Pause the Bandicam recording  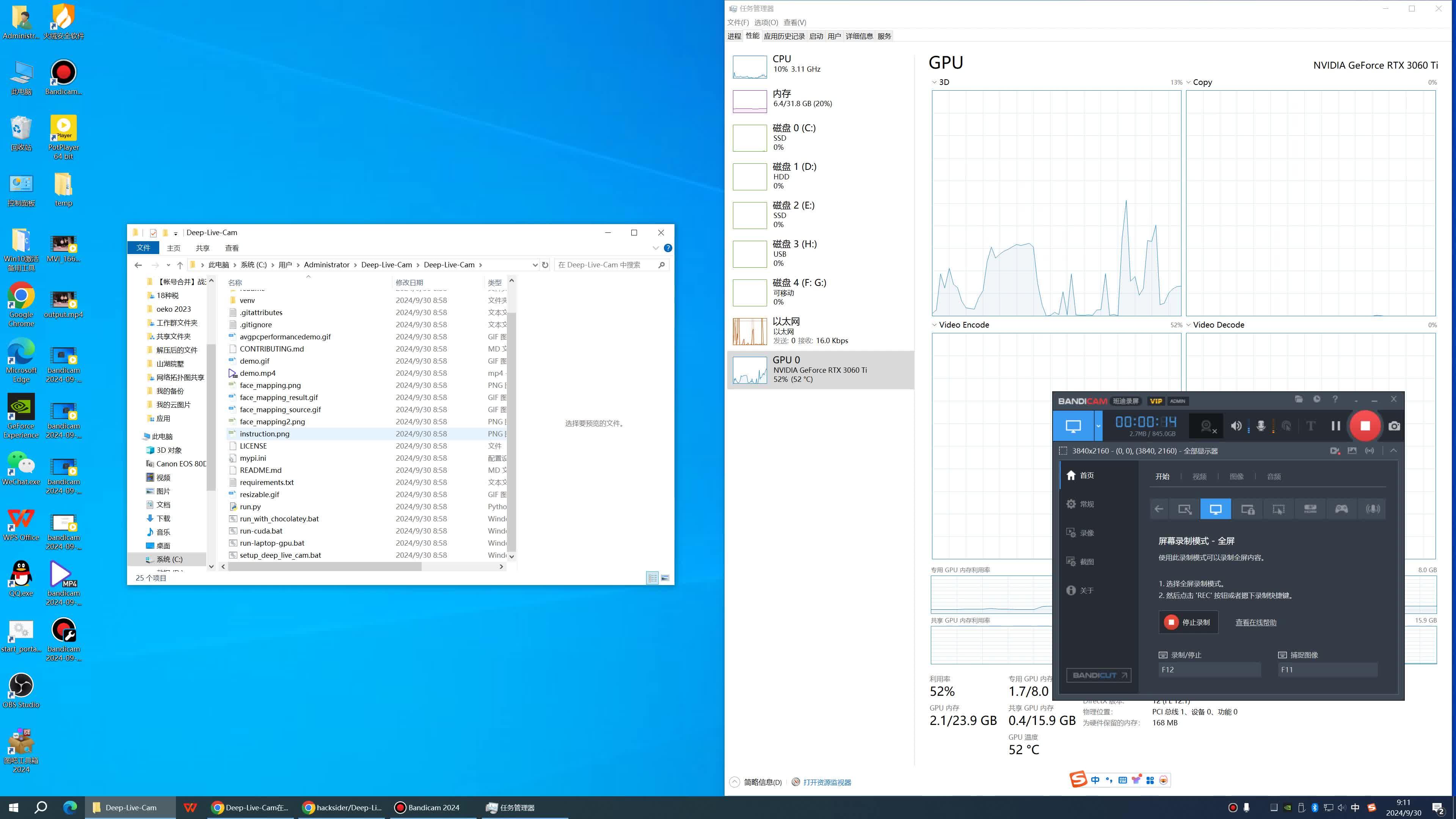(1335, 425)
